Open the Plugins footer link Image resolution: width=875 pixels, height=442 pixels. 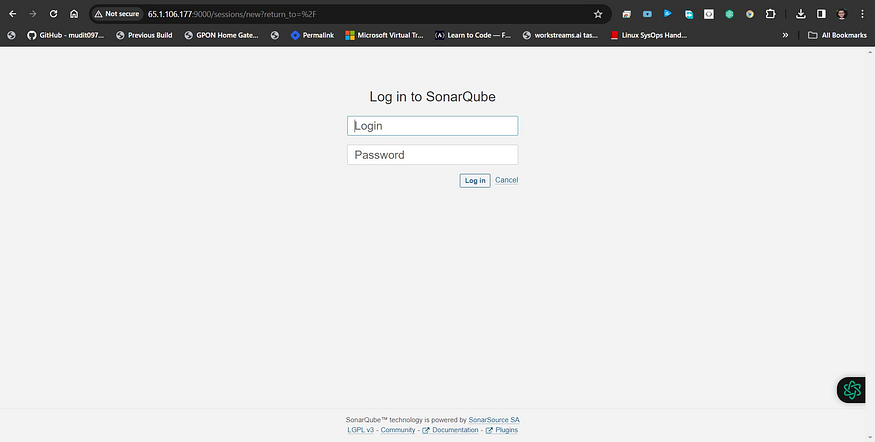point(502,430)
